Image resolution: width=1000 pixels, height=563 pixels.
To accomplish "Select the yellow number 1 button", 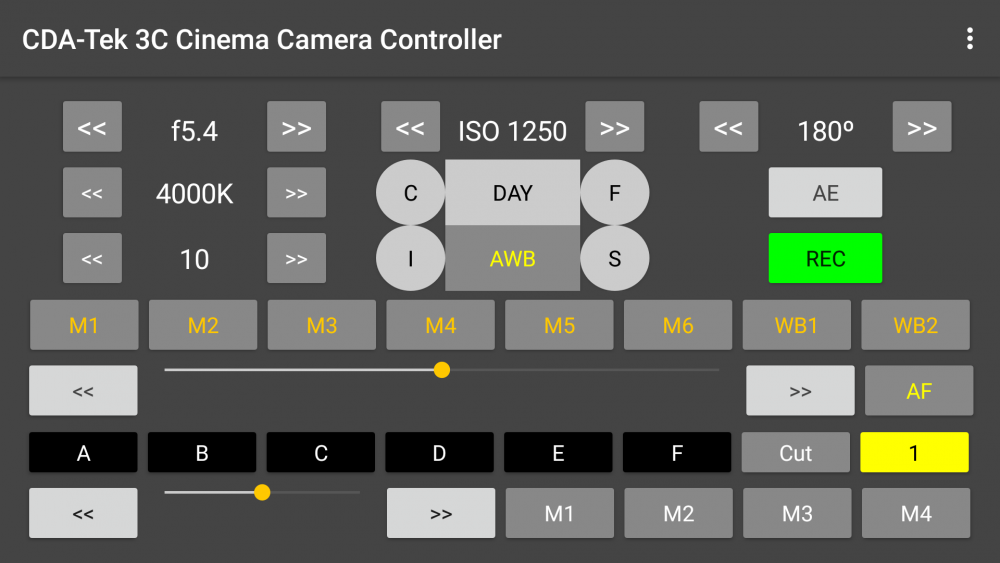I will [x=914, y=453].
